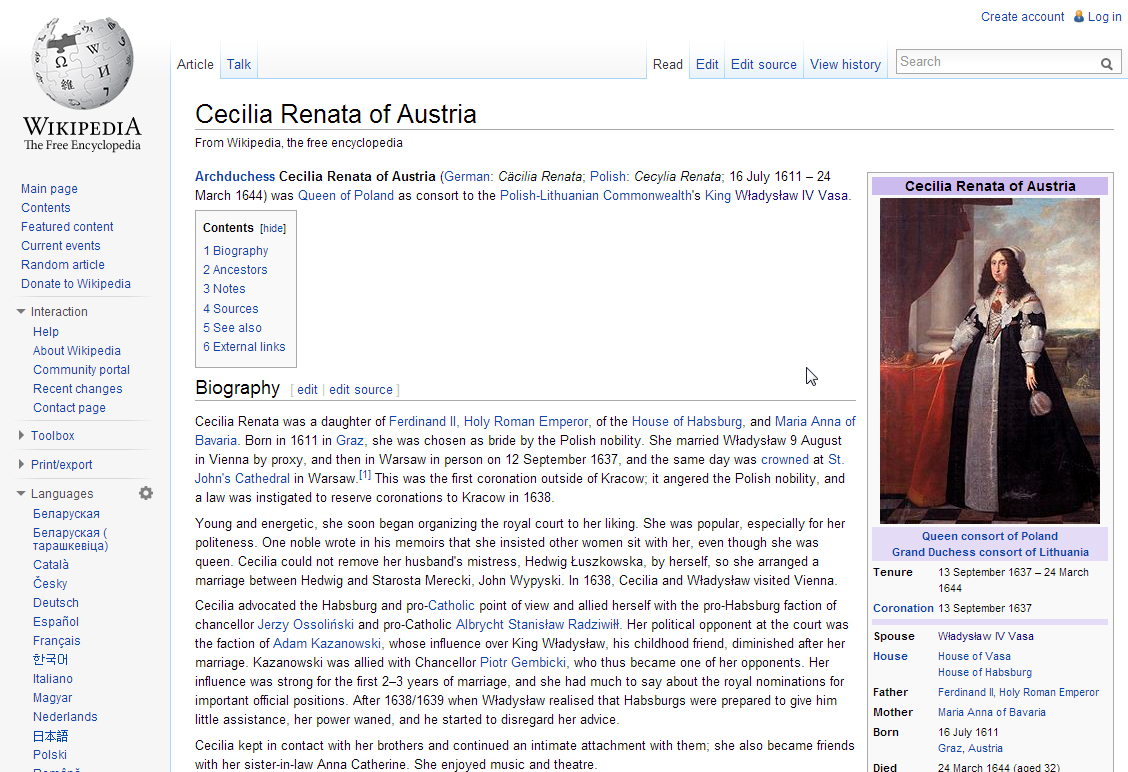Open Jerzy Ossoliński link

306,625
